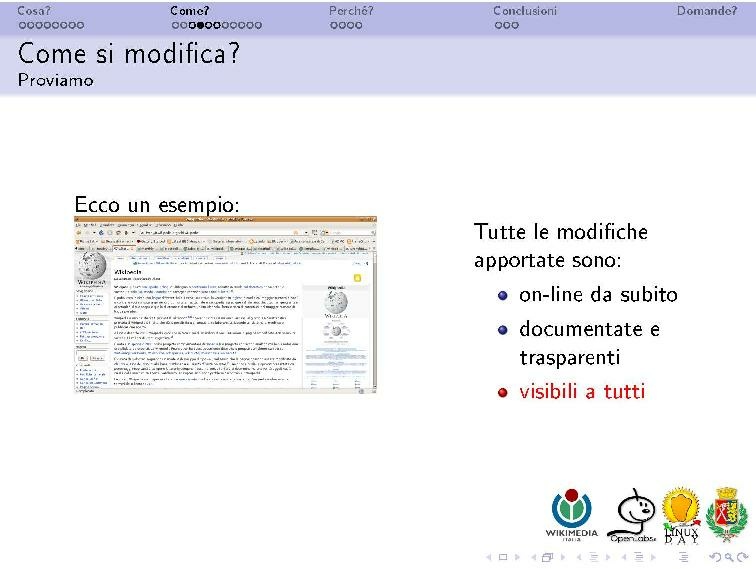Click the section lines icon
This screenshot has width=756, height=569.
click(x=639, y=557)
